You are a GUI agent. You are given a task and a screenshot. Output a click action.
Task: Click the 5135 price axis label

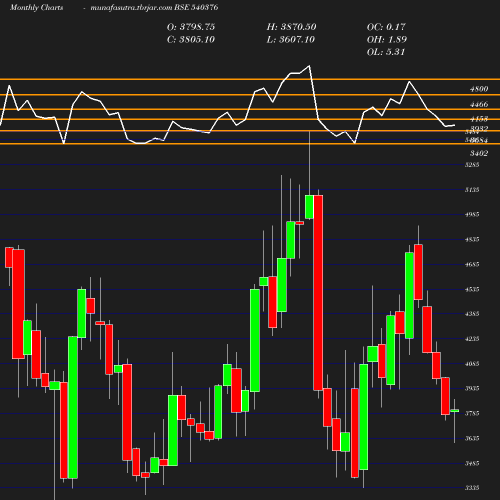472,190
